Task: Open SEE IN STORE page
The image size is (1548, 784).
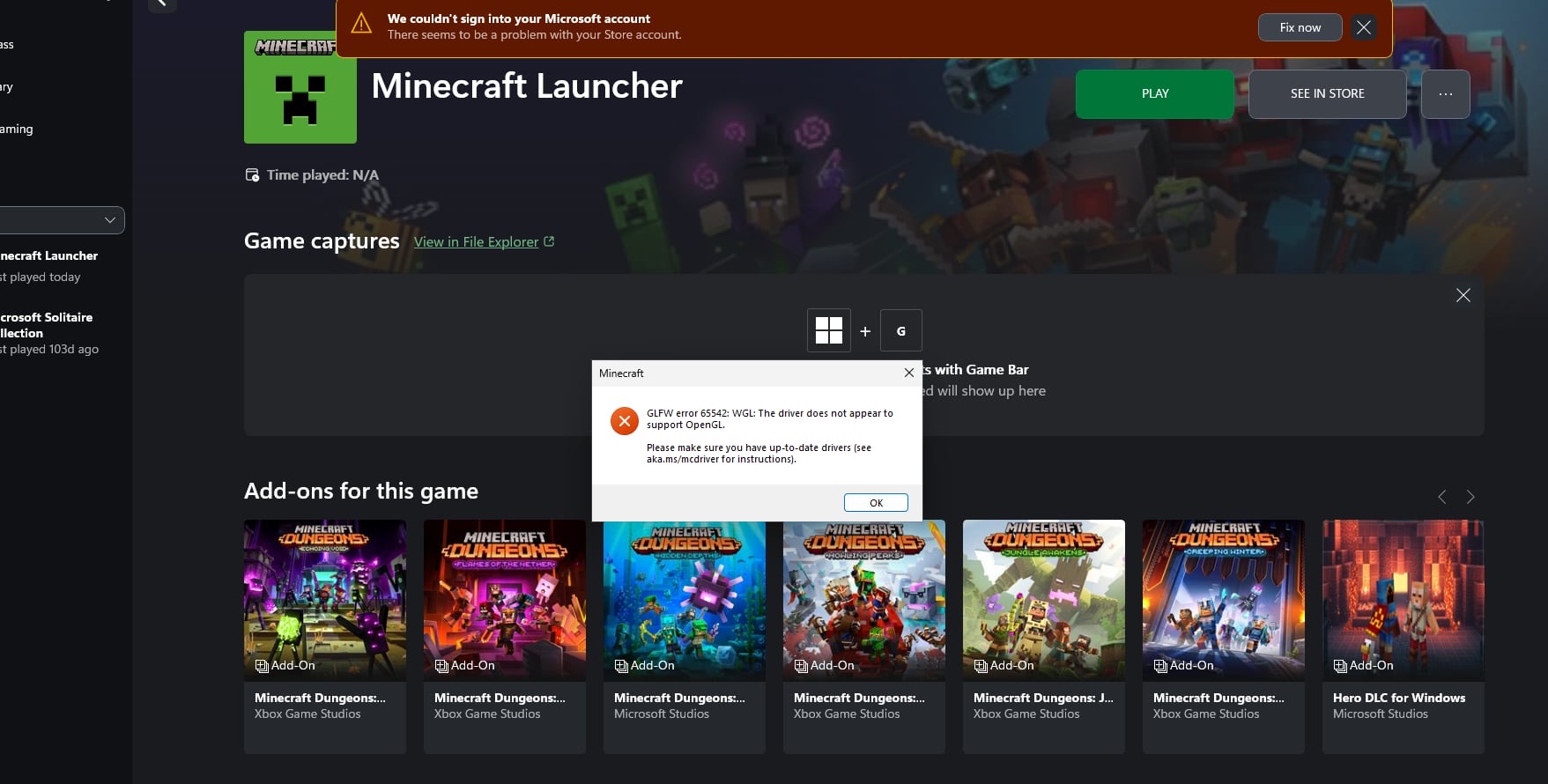Action: coord(1327,94)
